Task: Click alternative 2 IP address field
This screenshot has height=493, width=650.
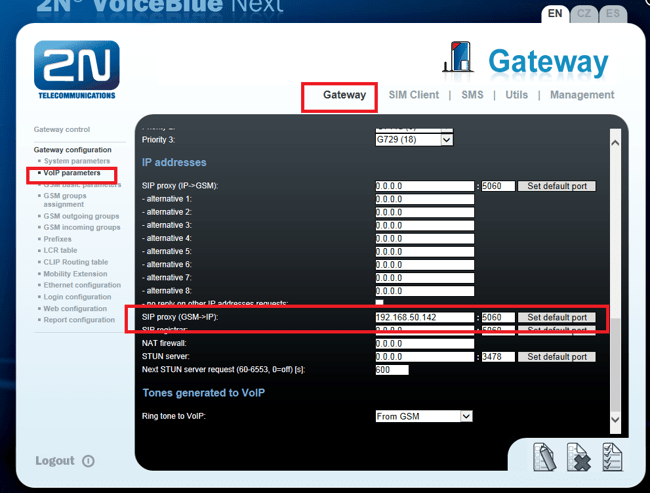Action: (424, 213)
